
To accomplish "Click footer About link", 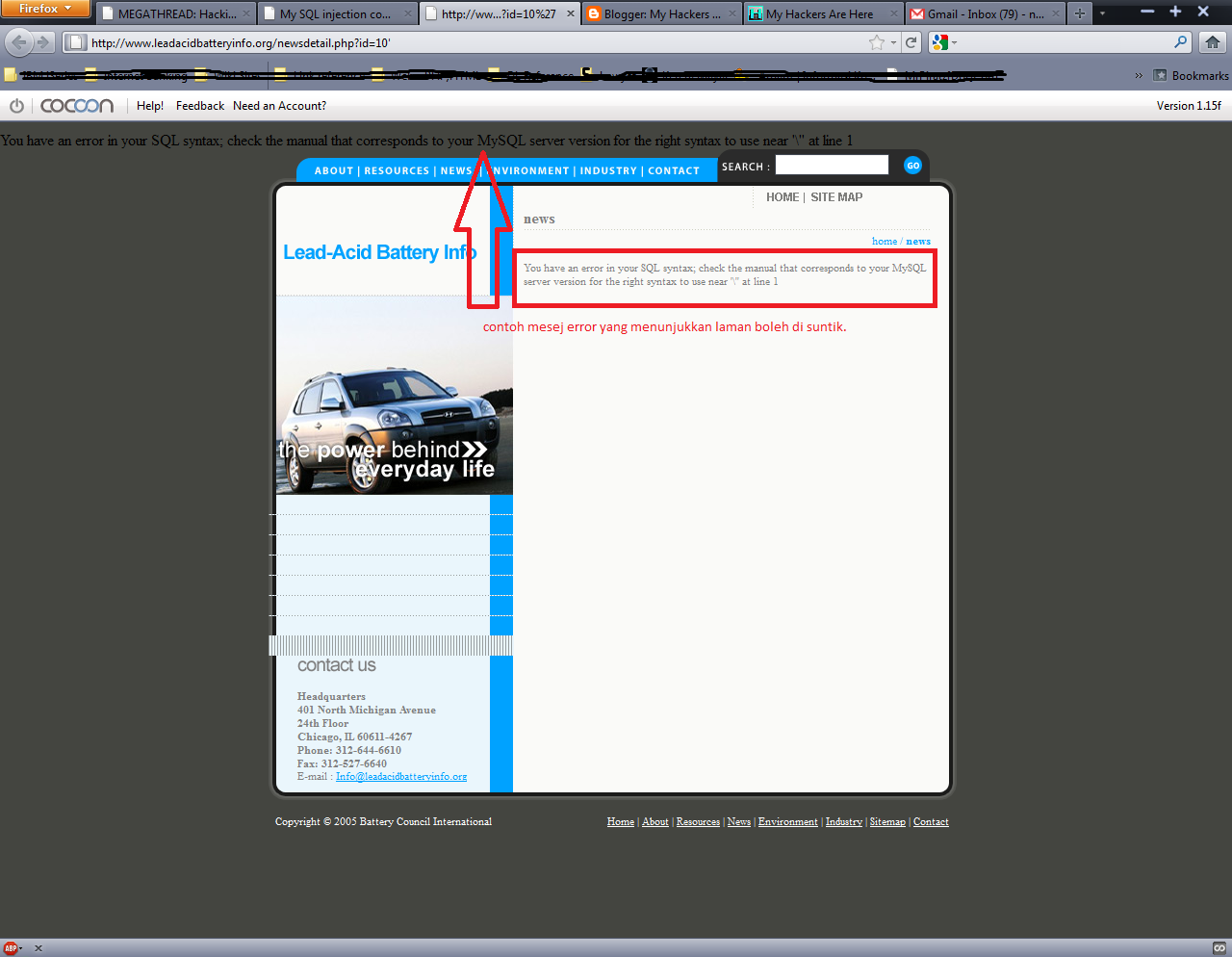I will 655,822.
